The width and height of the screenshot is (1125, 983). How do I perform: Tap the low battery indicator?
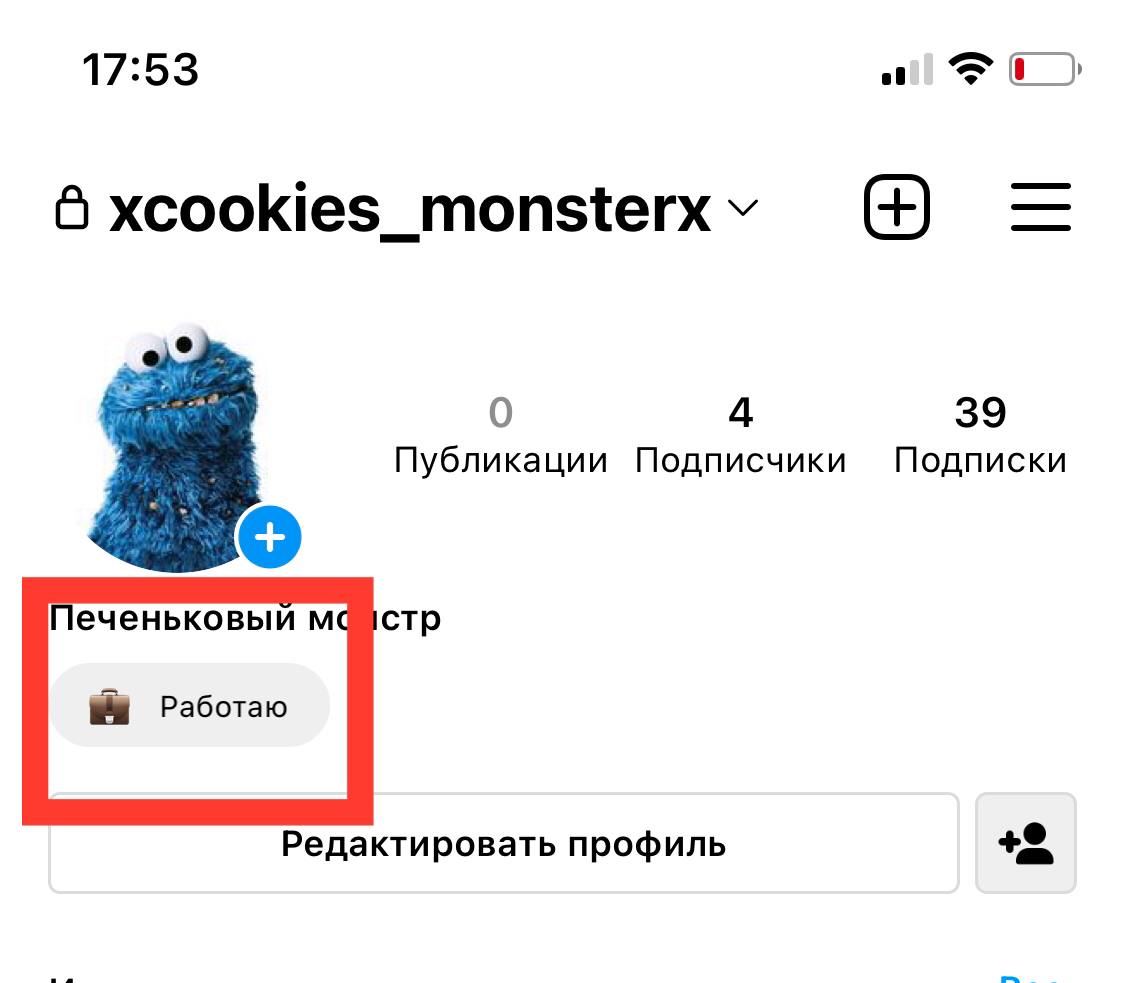point(1045,70)
